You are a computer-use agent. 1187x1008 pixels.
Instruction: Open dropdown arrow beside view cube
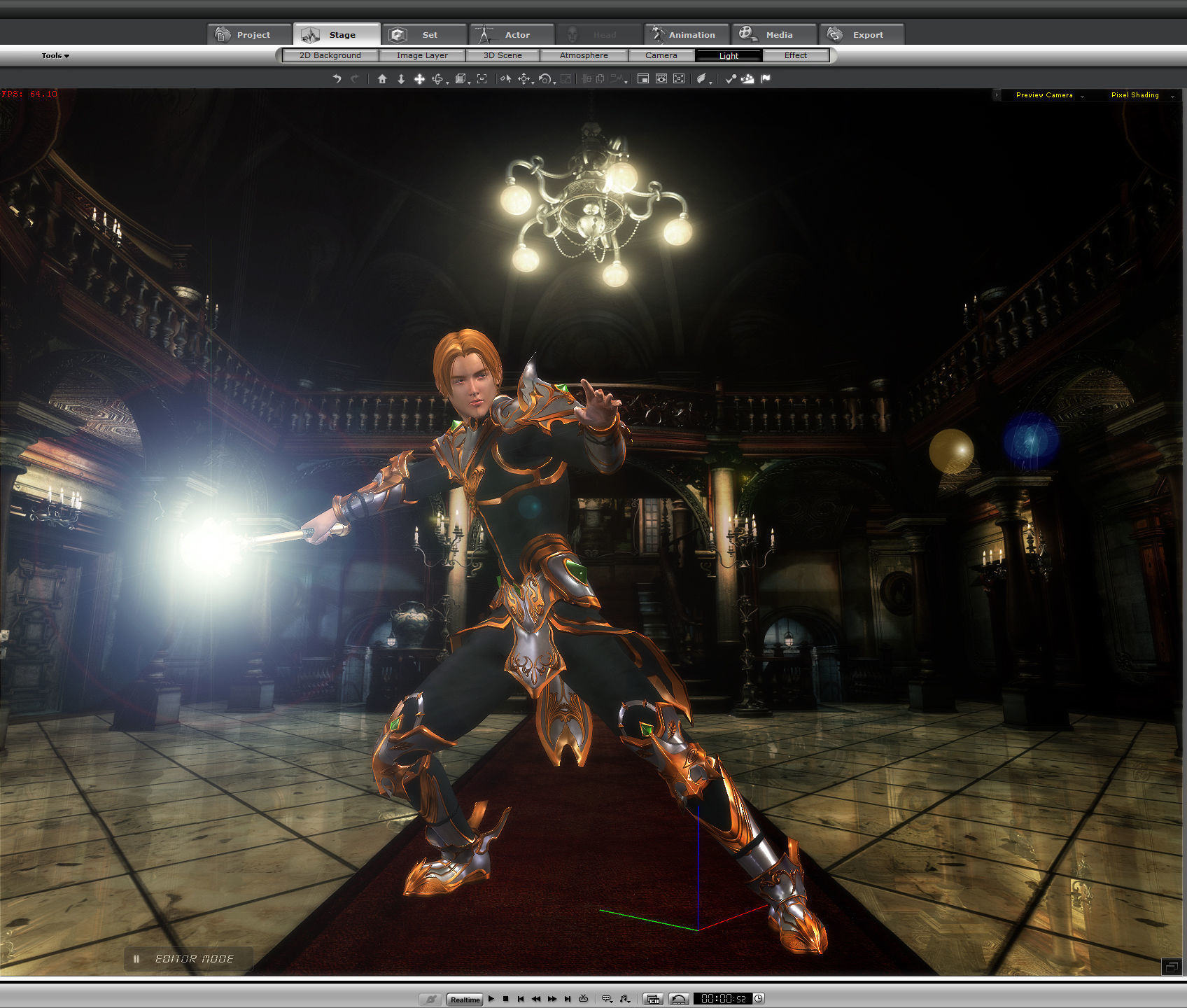(469, 83)
